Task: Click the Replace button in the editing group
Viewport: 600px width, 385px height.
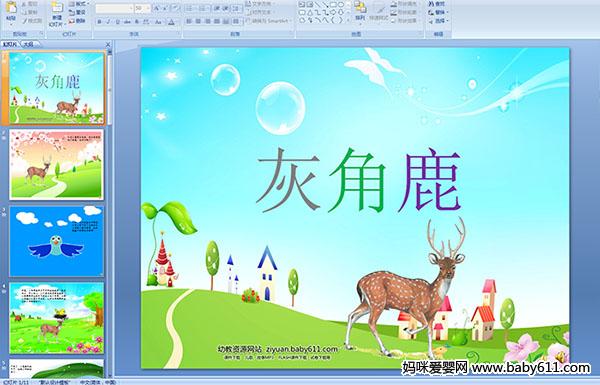Action: click(x=438, y=13)
